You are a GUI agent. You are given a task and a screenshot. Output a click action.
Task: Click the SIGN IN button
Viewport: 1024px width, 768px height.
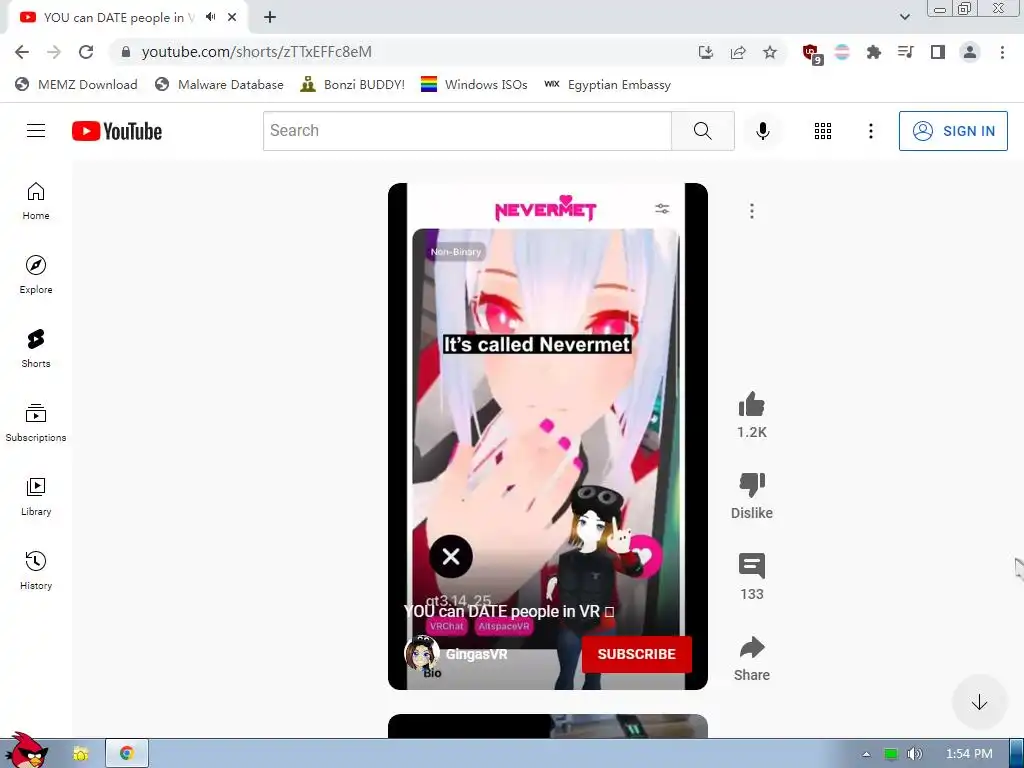[953, 131]
